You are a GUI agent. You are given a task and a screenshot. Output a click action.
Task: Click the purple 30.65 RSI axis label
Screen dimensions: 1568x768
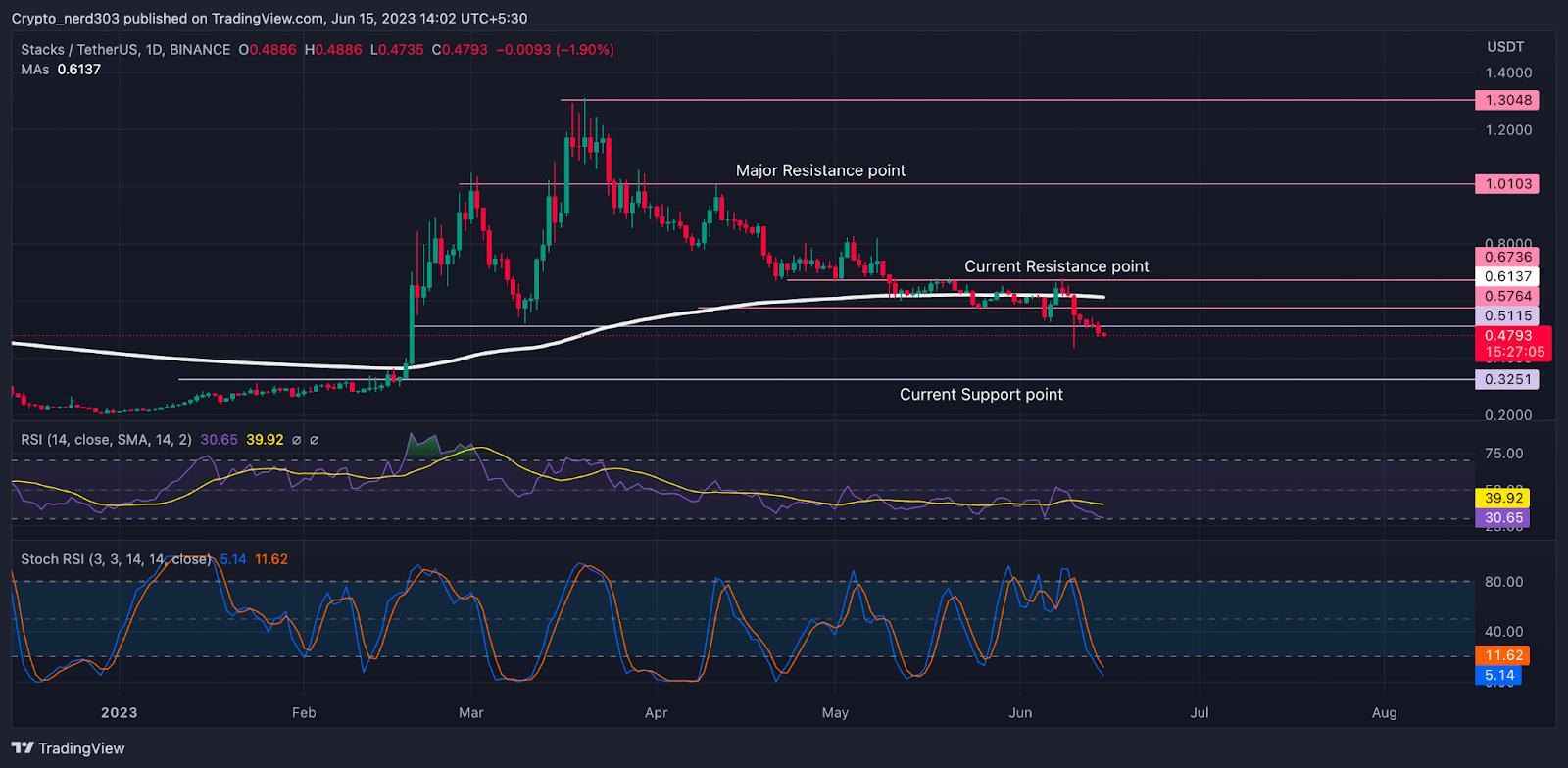[1502, 517]
